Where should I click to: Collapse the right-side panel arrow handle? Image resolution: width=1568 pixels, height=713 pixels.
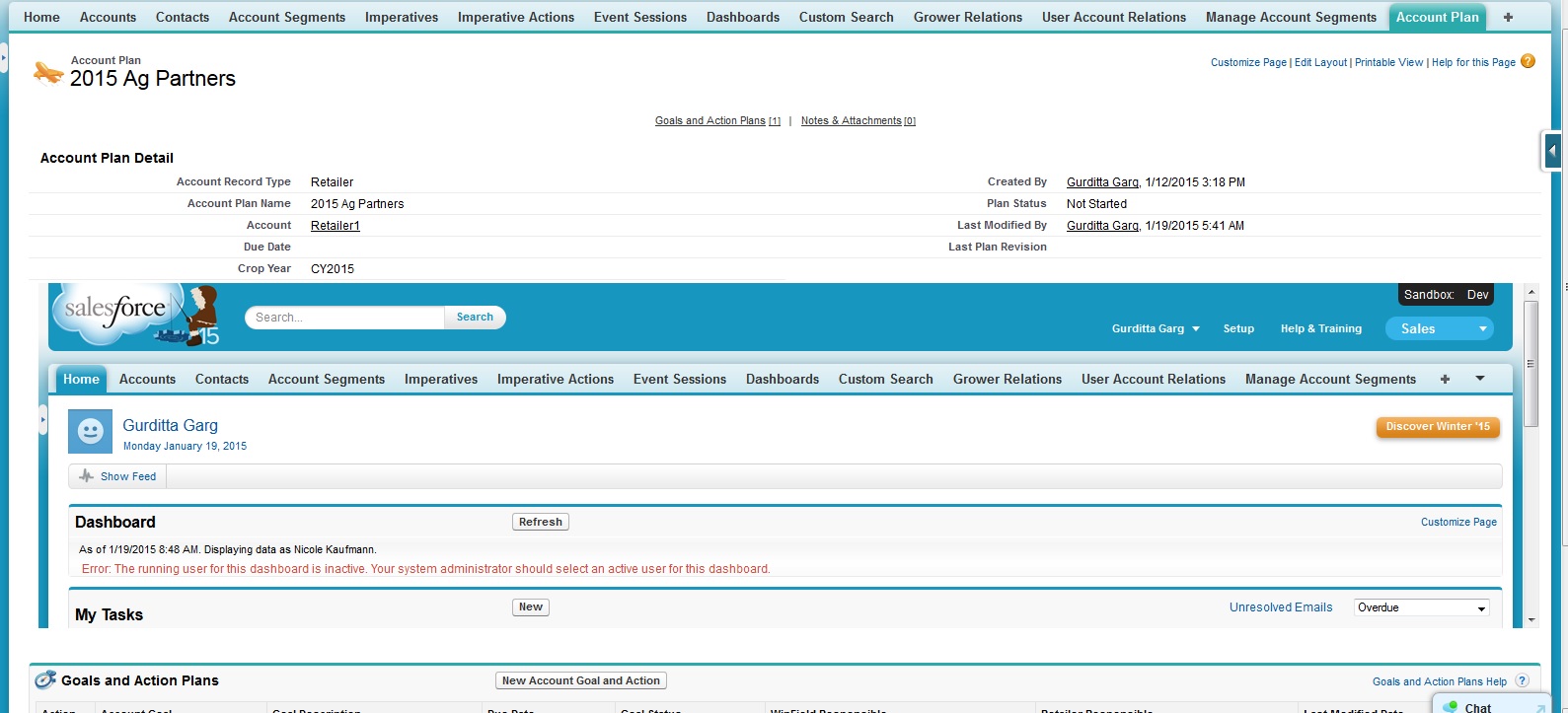pos(1552,151)
